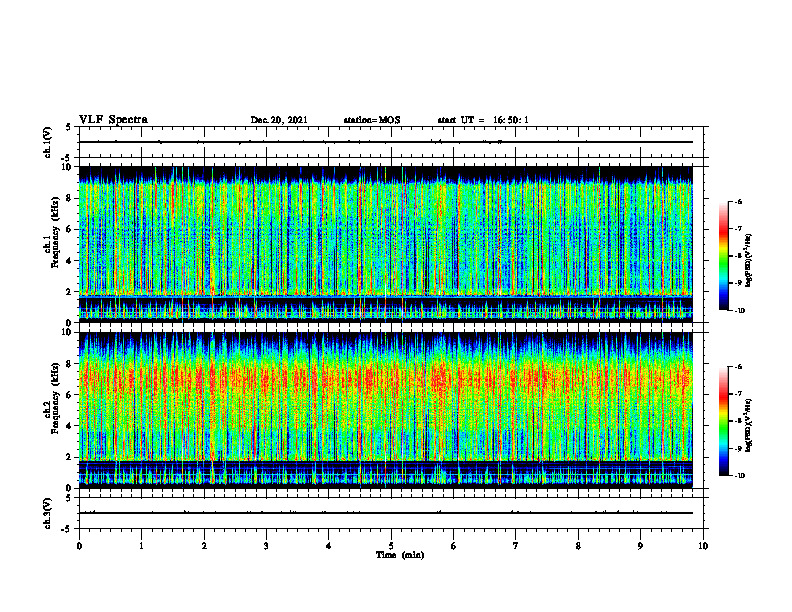Click the date 'Dec. 20, 2021'
792x612 pixels.
(279, 120)
